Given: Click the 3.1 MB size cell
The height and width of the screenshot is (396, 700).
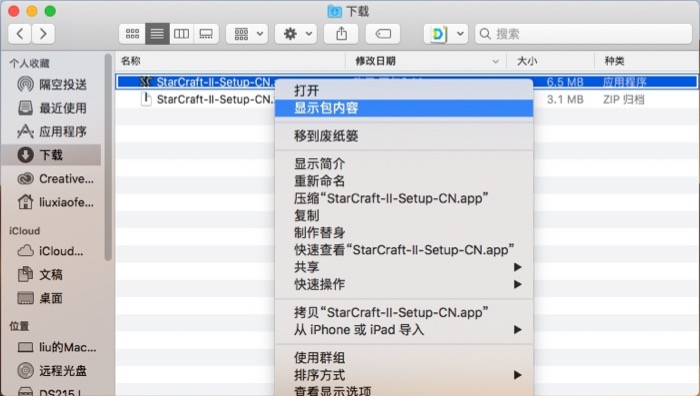Looking at the screenshot, I should coord(565,99).
